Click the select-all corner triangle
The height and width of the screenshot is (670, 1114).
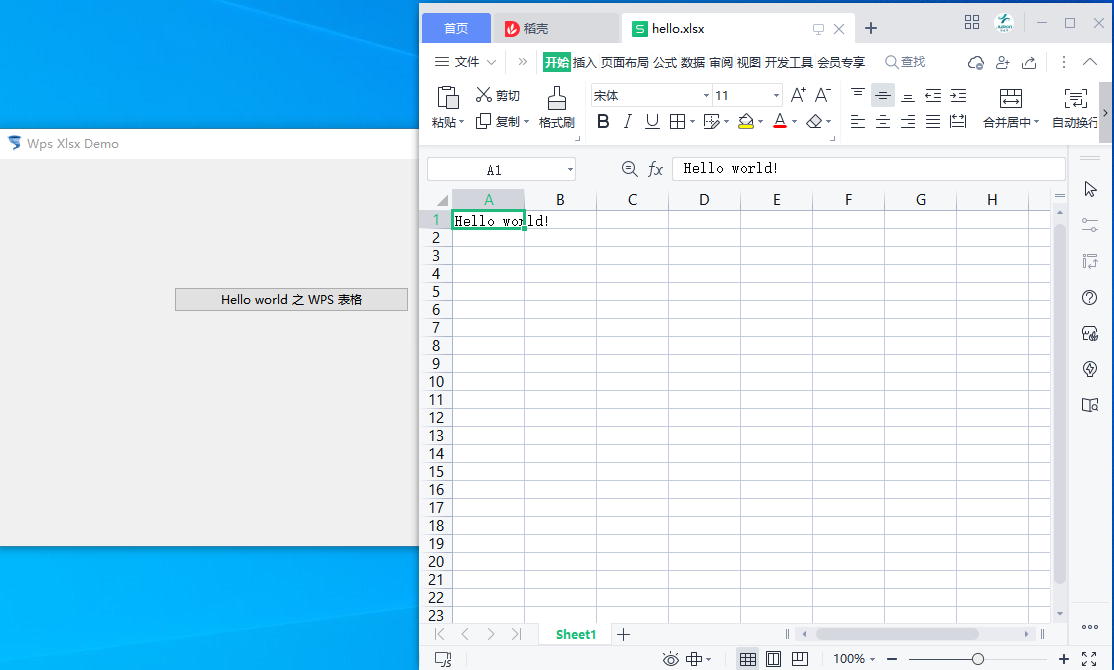coord(442,200)
